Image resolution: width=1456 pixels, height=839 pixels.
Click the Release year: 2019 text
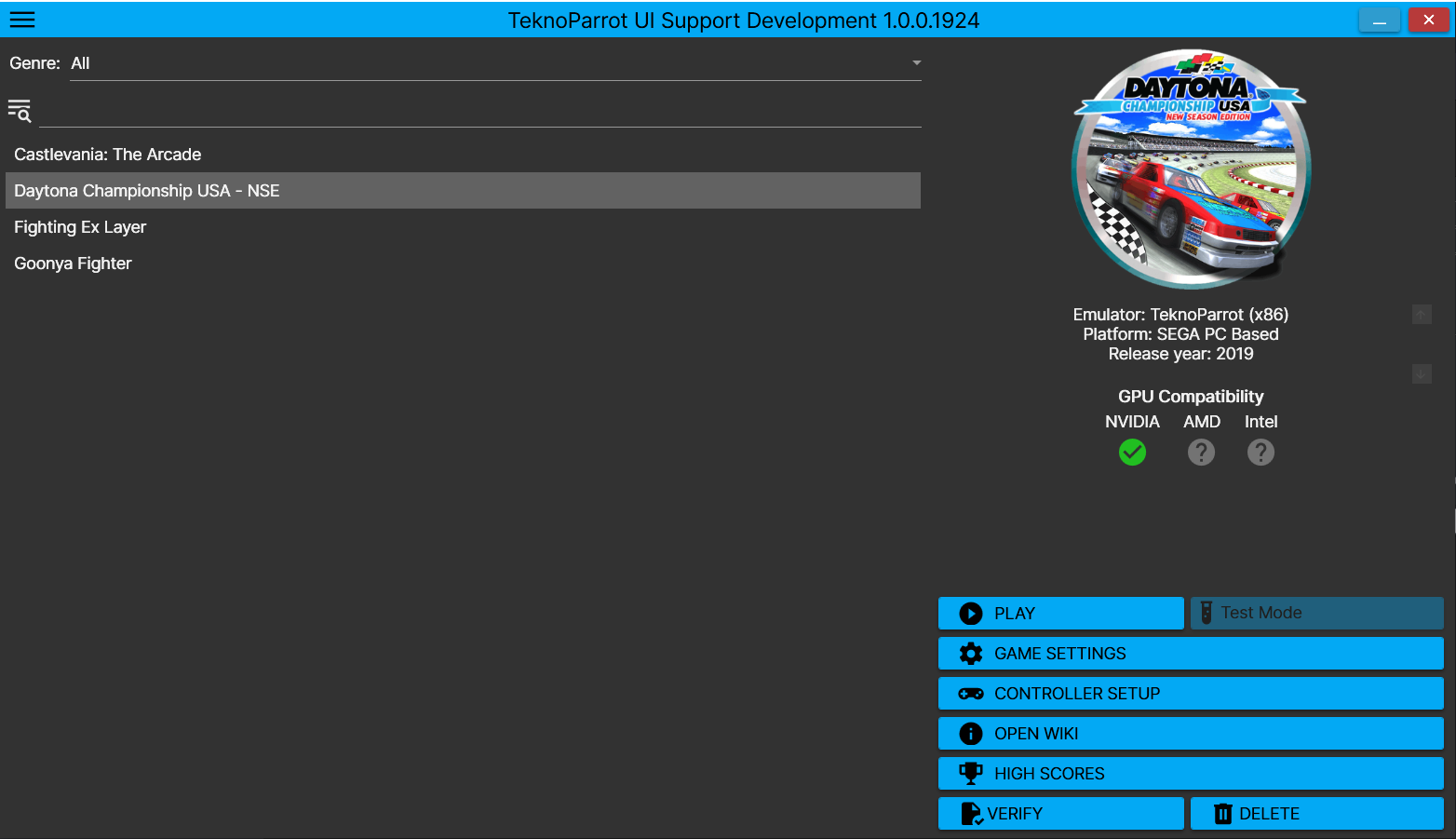[x=1180, y=354]
